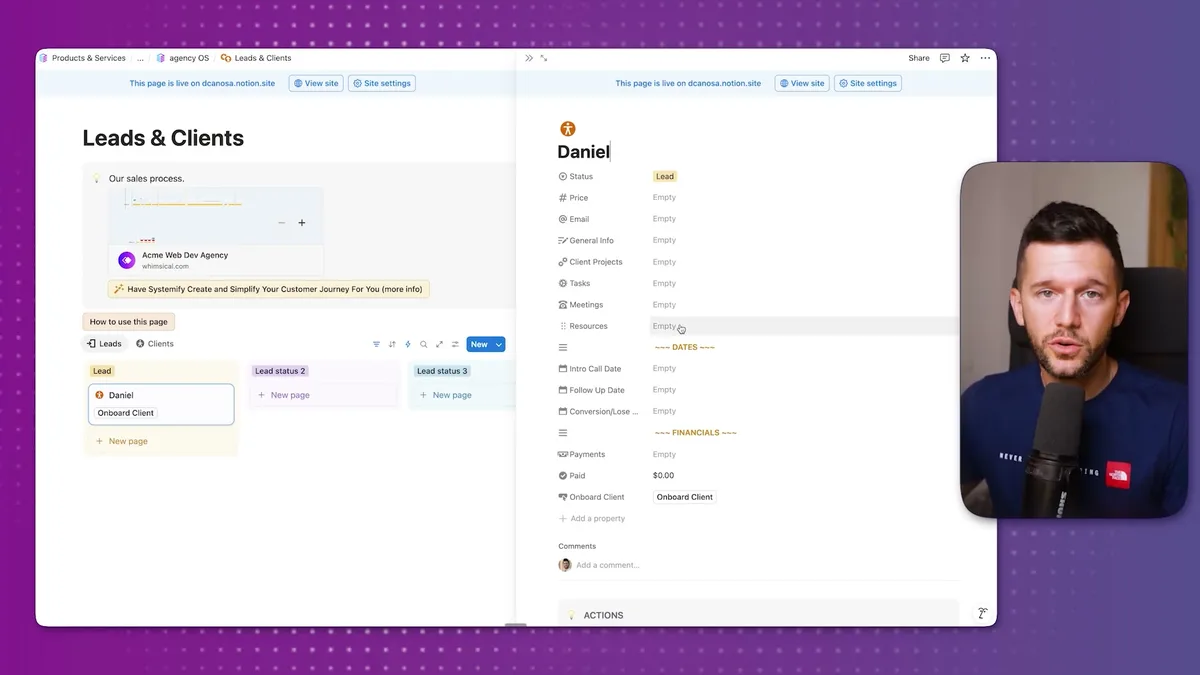1200x675 pixels.
Task: Open the search icon in the Leads database toolbar
Action: (423, 344)
